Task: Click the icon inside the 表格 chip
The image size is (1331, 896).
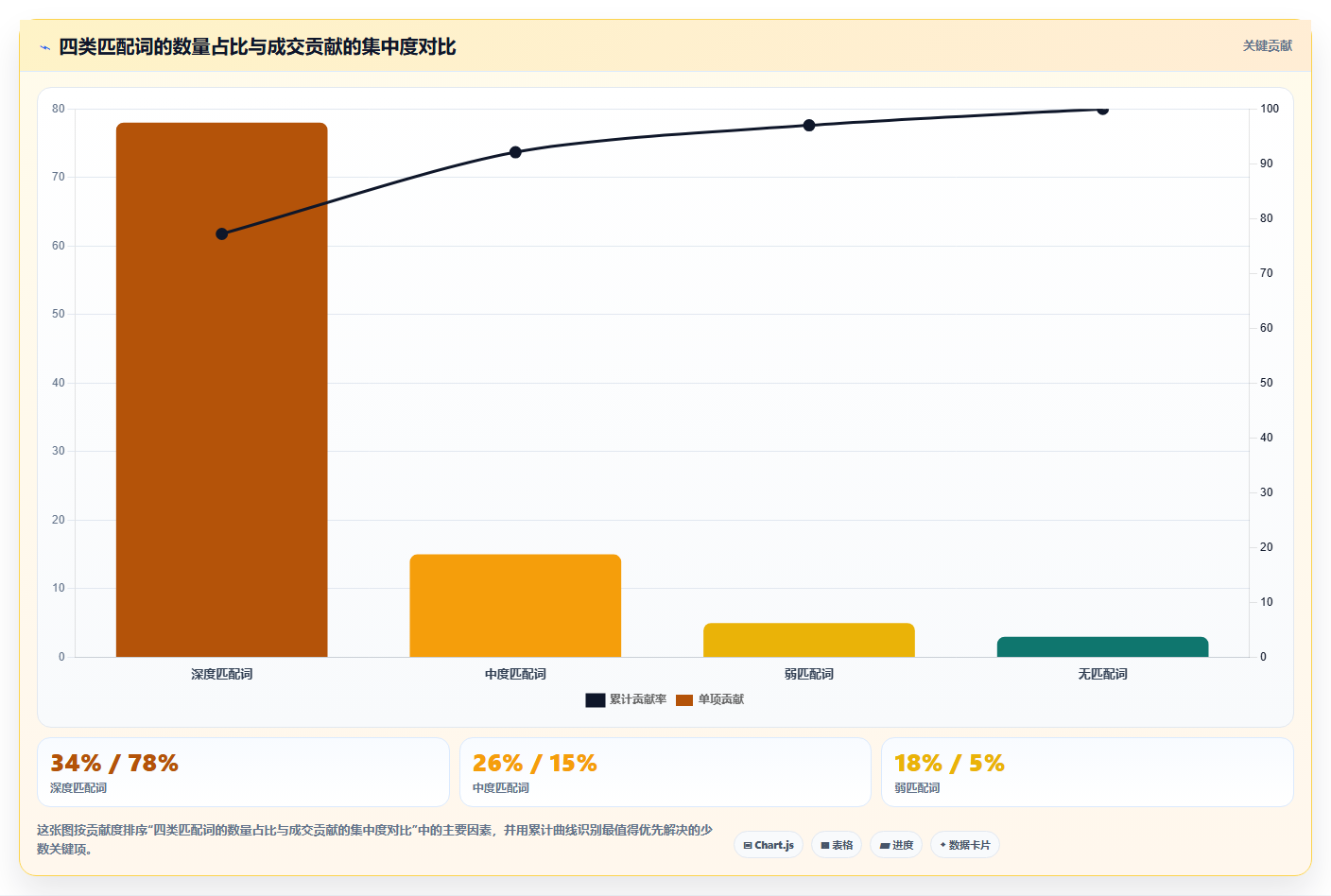Action: [x=825, y=846]
